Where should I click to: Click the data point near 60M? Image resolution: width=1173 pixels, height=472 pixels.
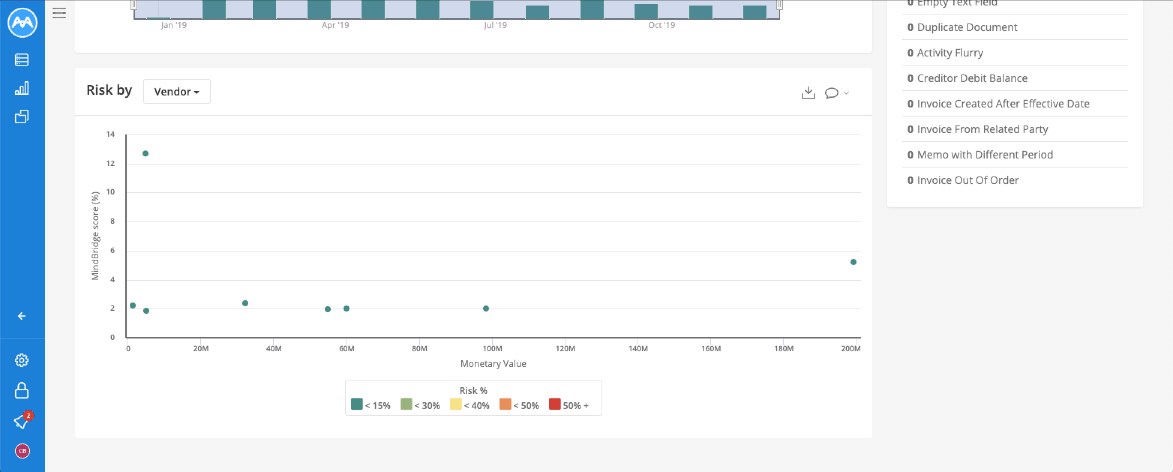(346, 308)
